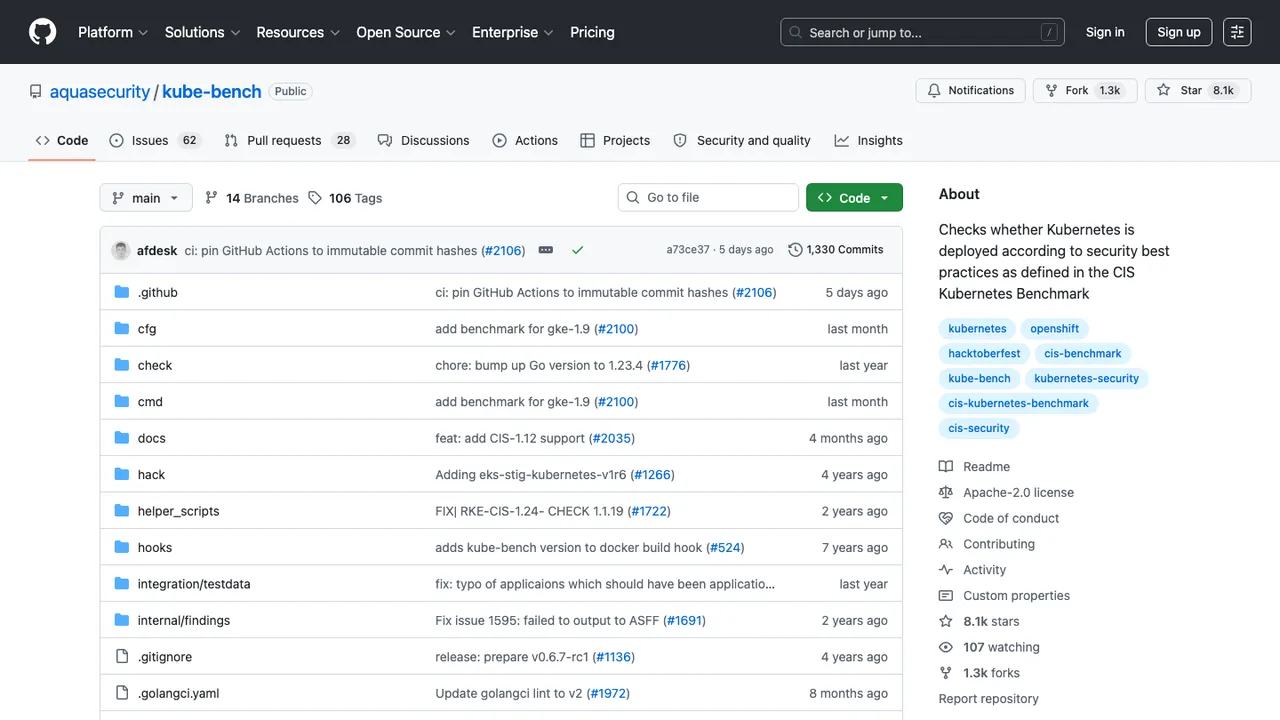Screen dimensions: 1280x720
Task: Click the .gitignore file icon
Action: click(x=122, y=657)
